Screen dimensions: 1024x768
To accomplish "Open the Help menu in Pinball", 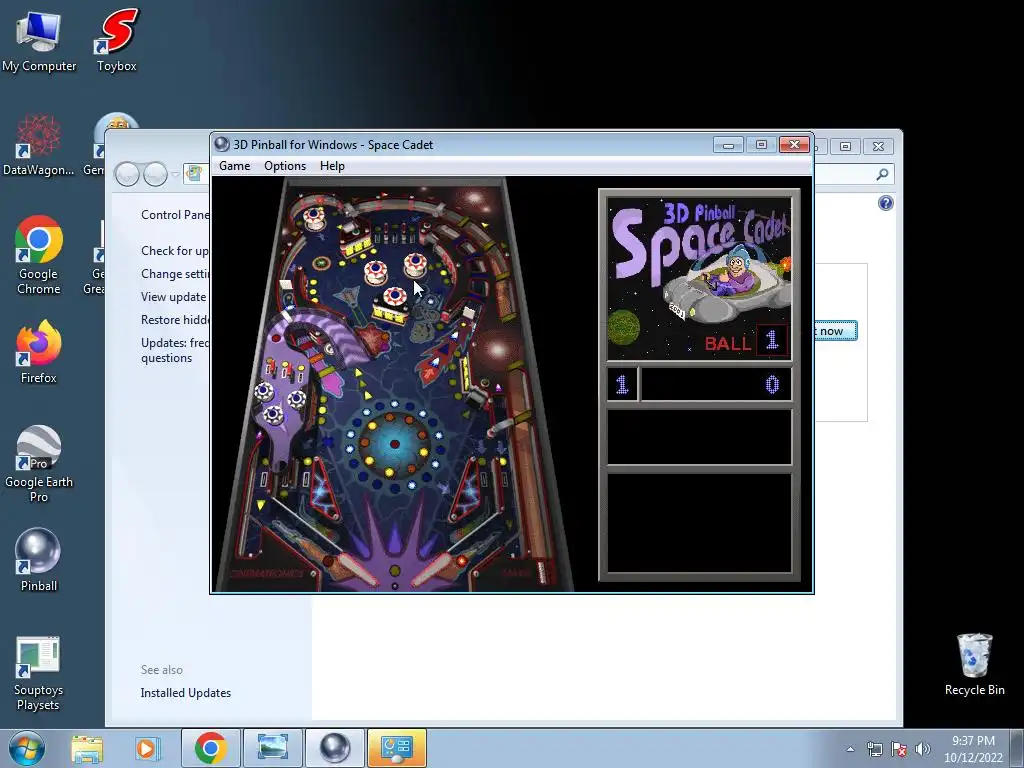I will [x=332, y=166].
